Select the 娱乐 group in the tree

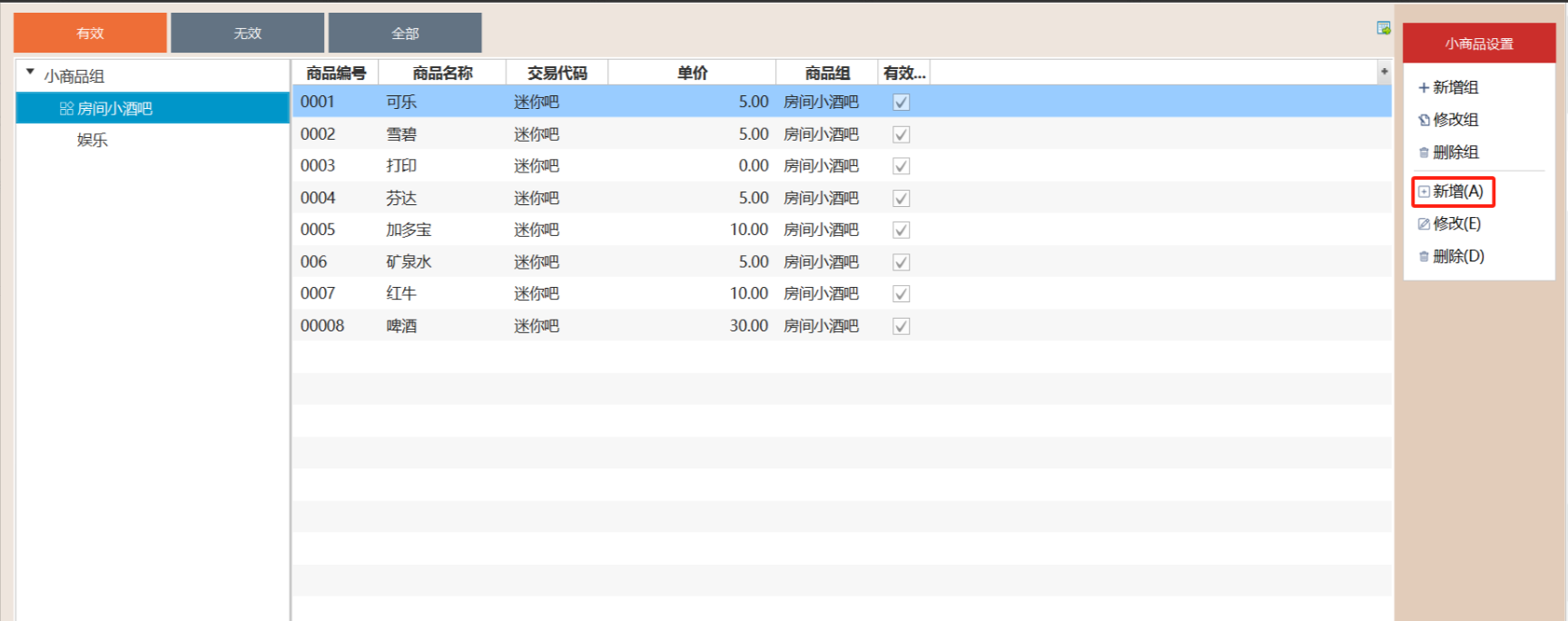93,140
